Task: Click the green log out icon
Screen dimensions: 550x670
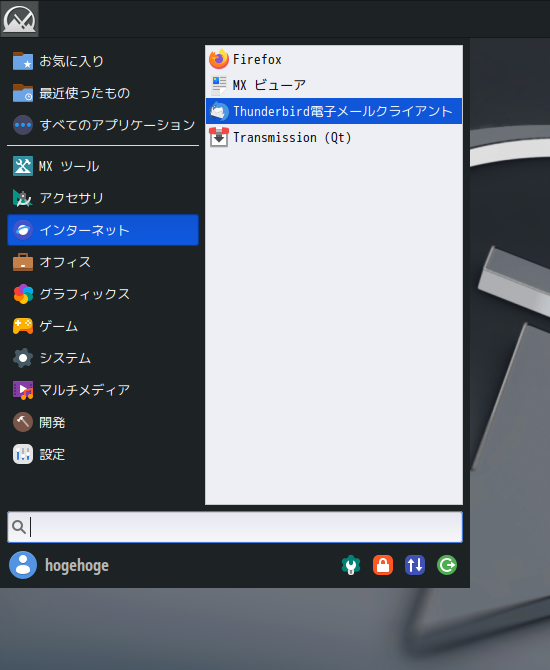Action: point(447,565)
